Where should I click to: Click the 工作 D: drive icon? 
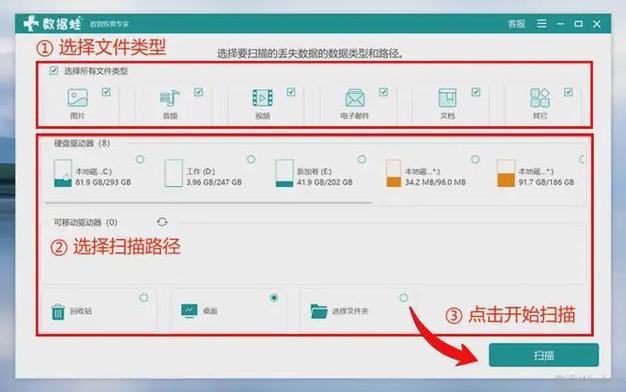point(173,173)
